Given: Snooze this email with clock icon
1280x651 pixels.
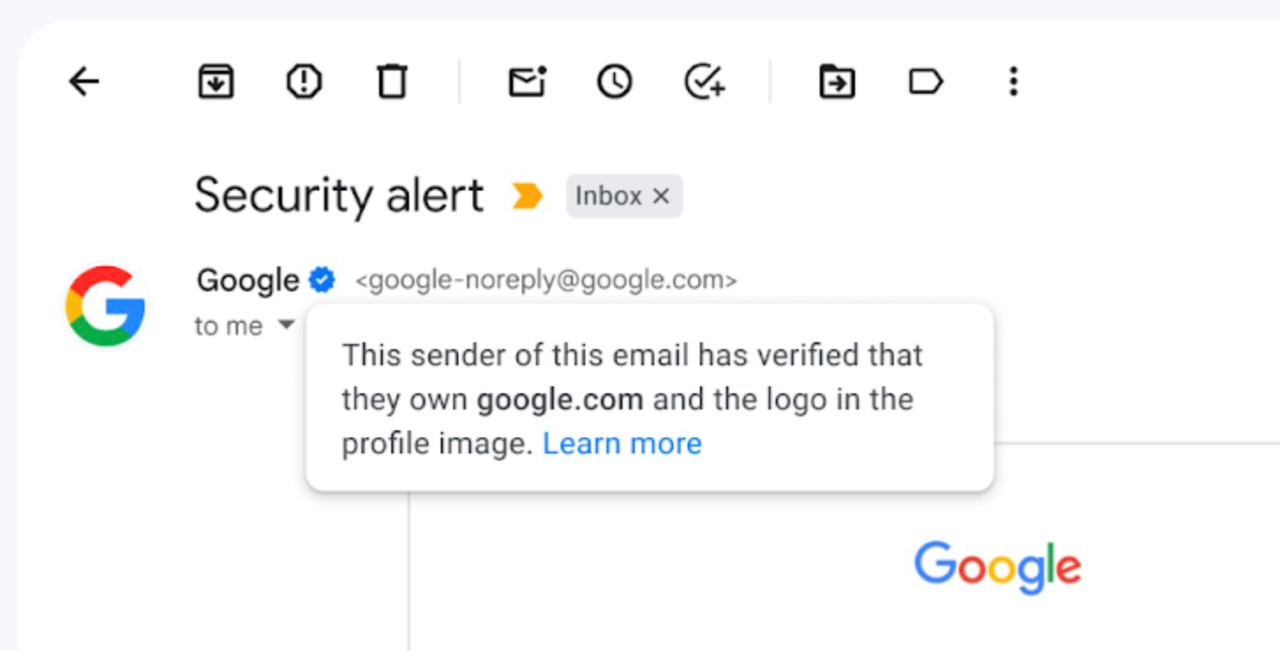Looking at the screenshot, I should click(x=615, y=82).
